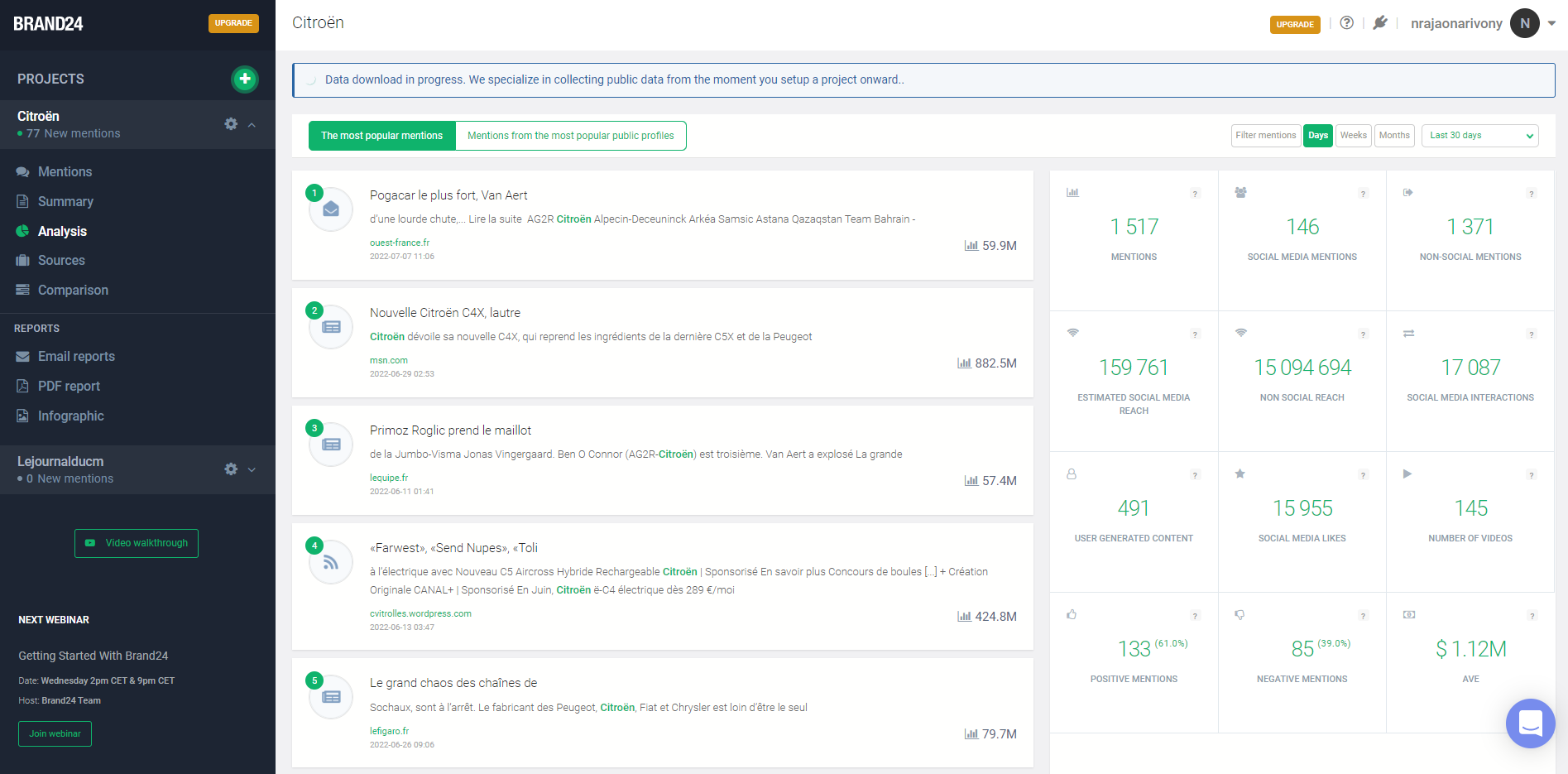Image resolution: width=1568 pixels, height=774 pixels.
Task: Expand account dropdown arrow
Action: tap(1551, 23)
